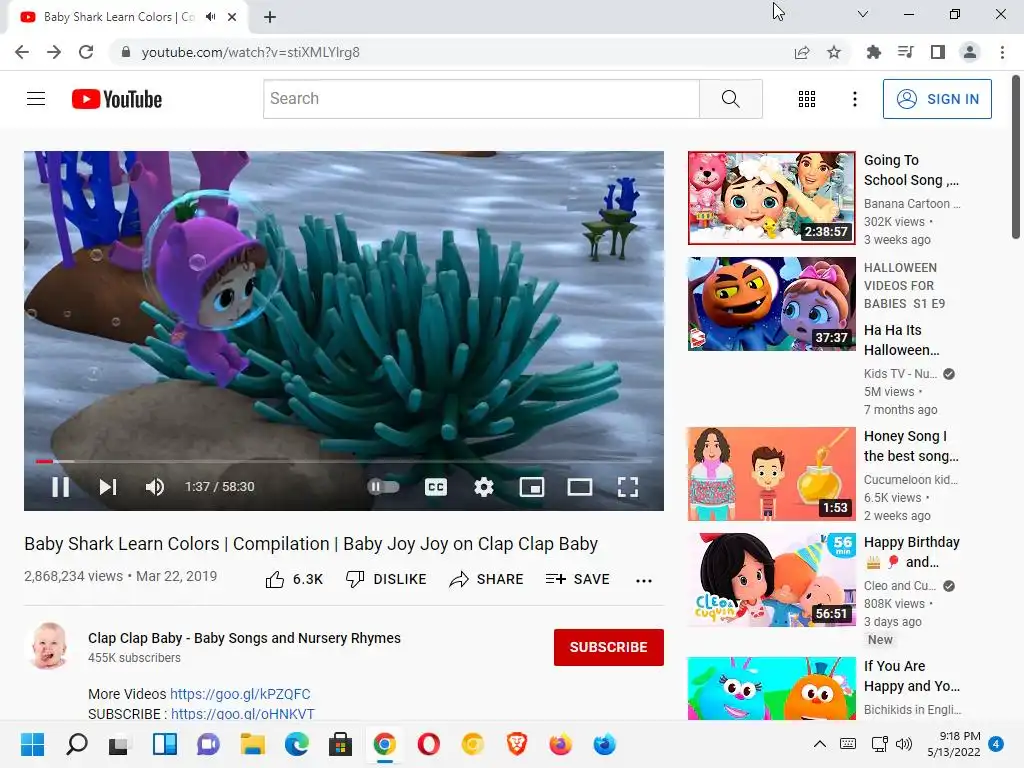Viewport: 1024px width, 768px height.
Task: Open video settings gear
Action: pos(484,487)
